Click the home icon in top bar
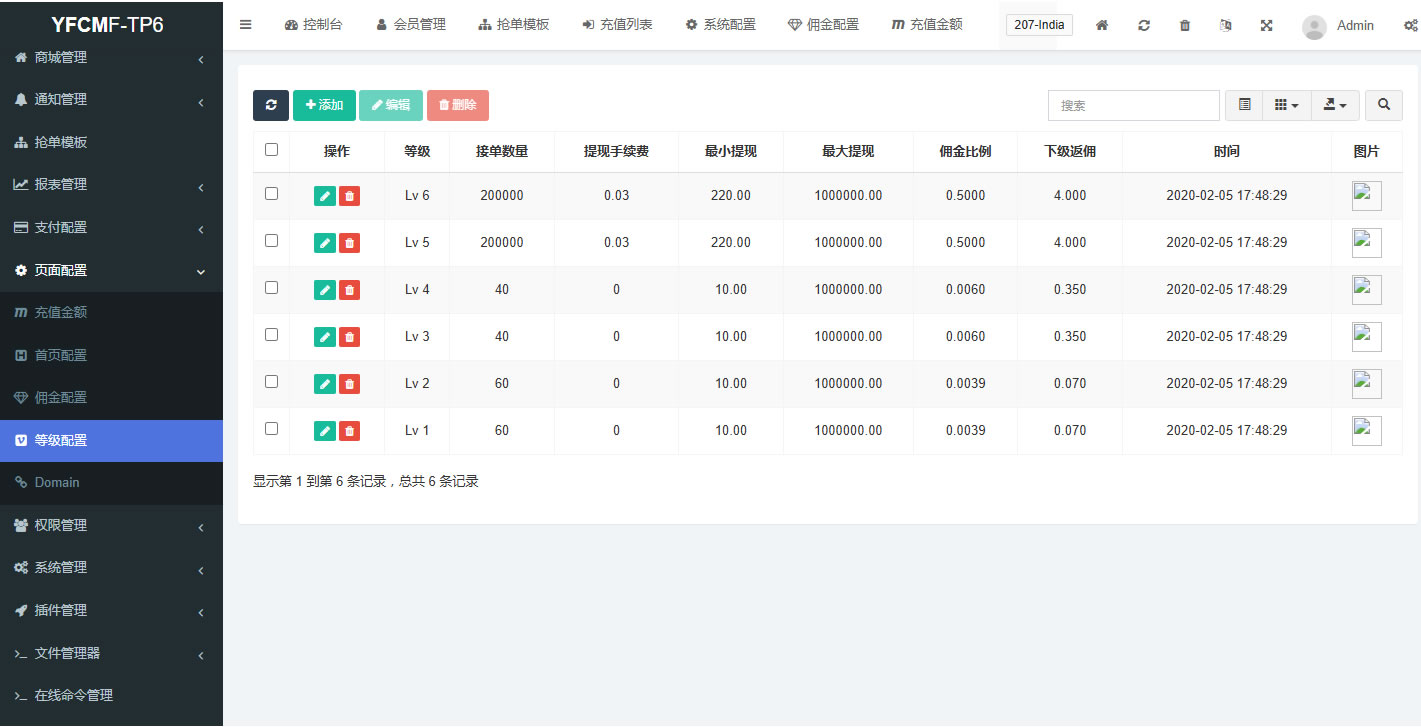The image size is (1421, 727). [1101, 25]
